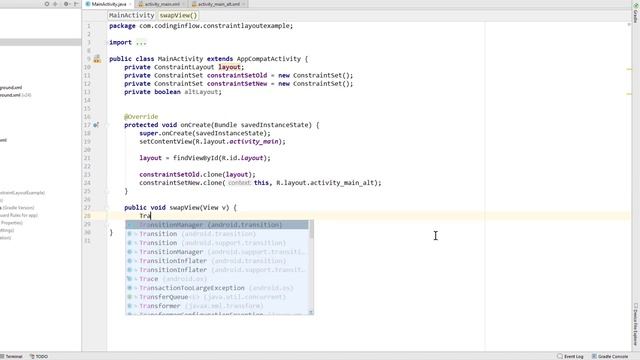The image size is (640, 360).
Task: Click the class gutter icon beside MainActivity declaration
Action: pos(97,59)
